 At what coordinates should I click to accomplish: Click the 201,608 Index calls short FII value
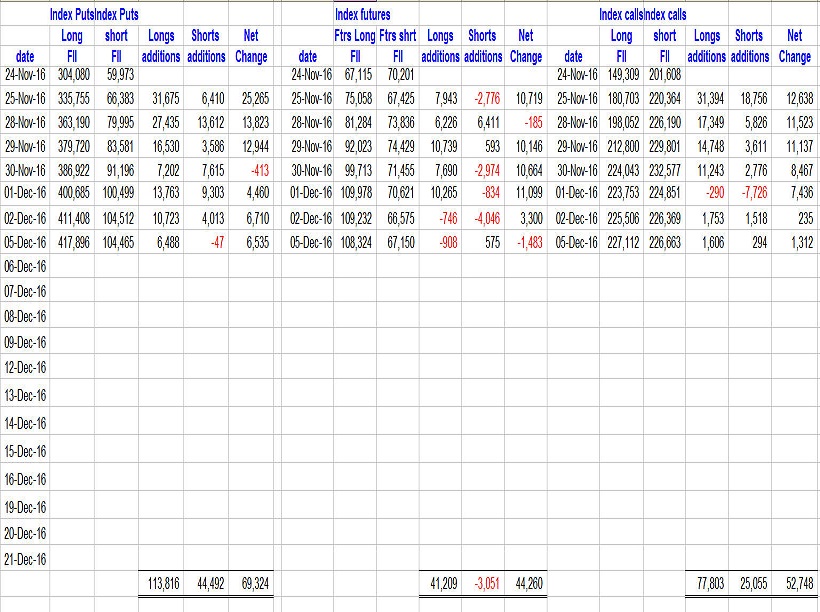(x=664, y=74)
